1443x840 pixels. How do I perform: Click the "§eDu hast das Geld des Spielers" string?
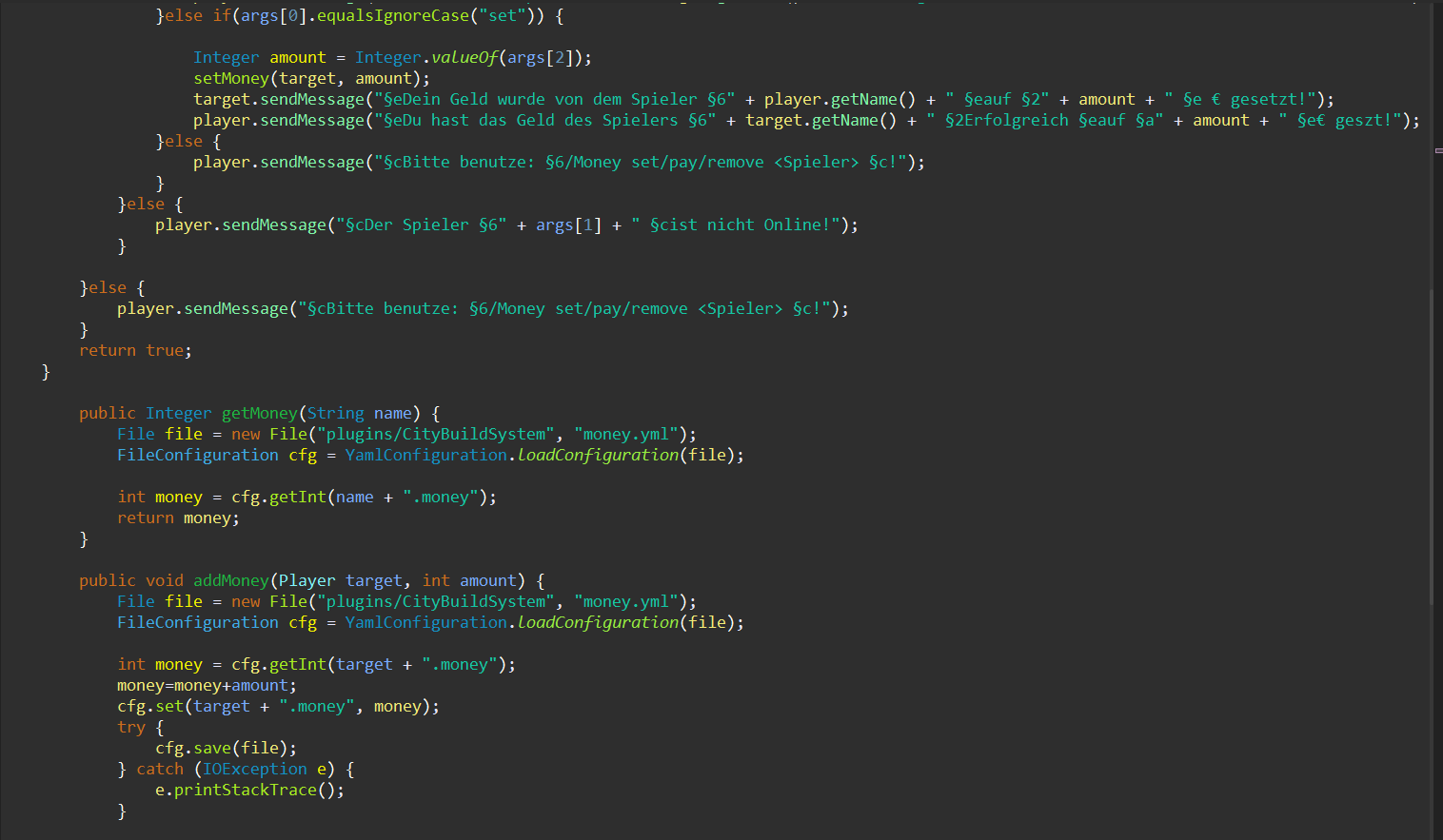545,120
